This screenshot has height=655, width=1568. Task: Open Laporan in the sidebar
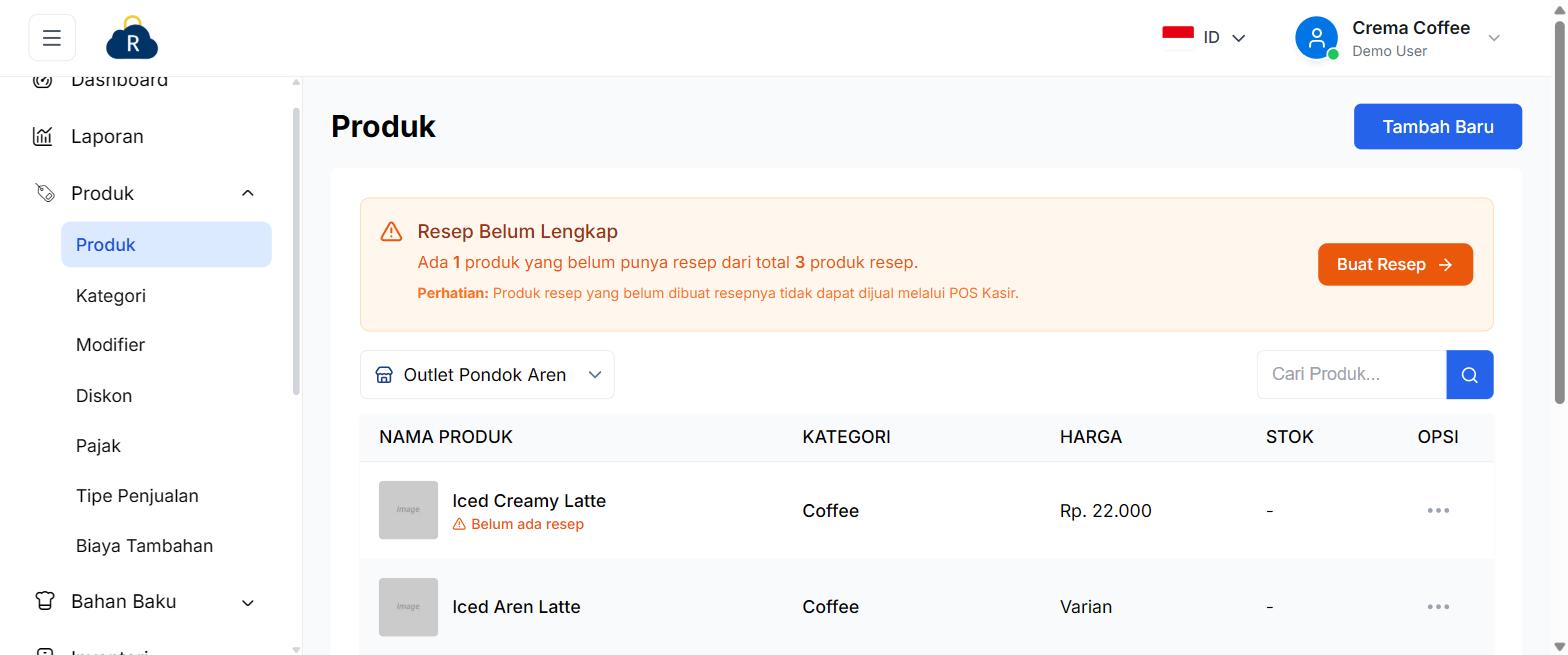(x=107, y=136)
